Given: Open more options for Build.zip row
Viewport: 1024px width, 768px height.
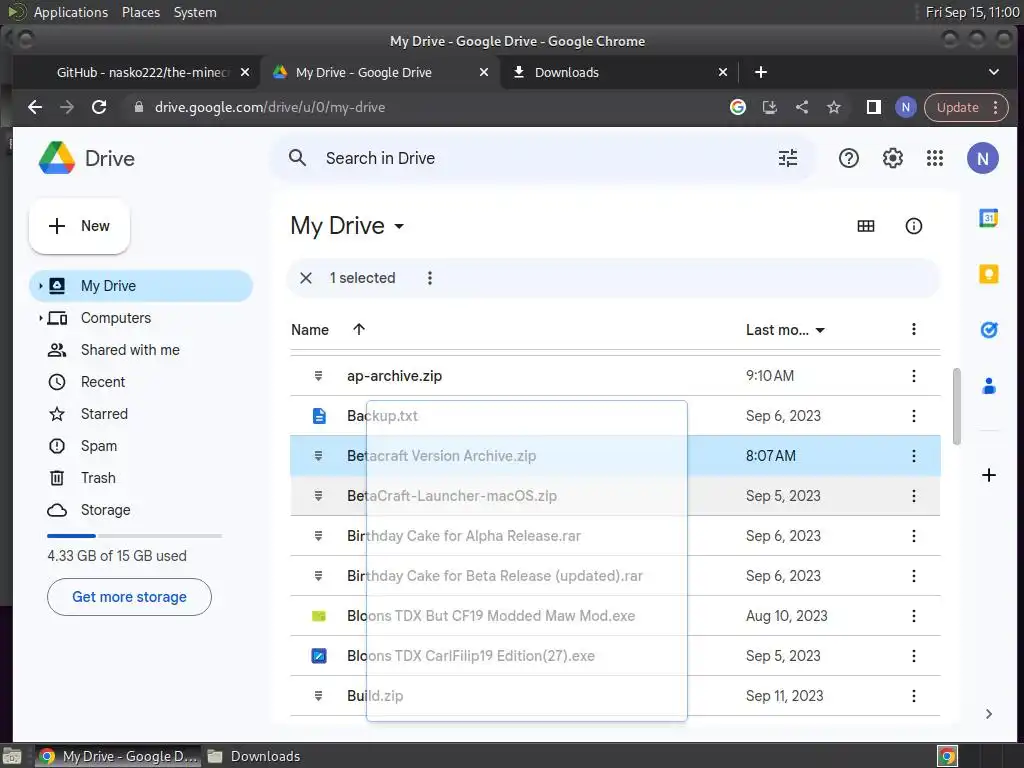Looking at the screenshot, I should click(x=913, y=696).
